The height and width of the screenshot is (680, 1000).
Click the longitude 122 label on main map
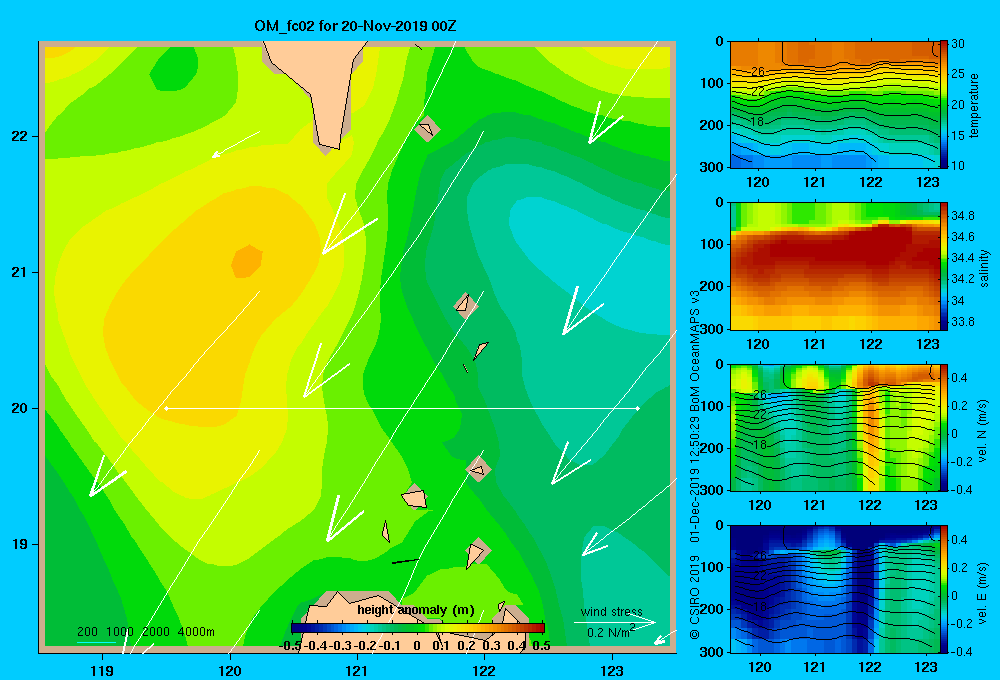tap(484, 670)
